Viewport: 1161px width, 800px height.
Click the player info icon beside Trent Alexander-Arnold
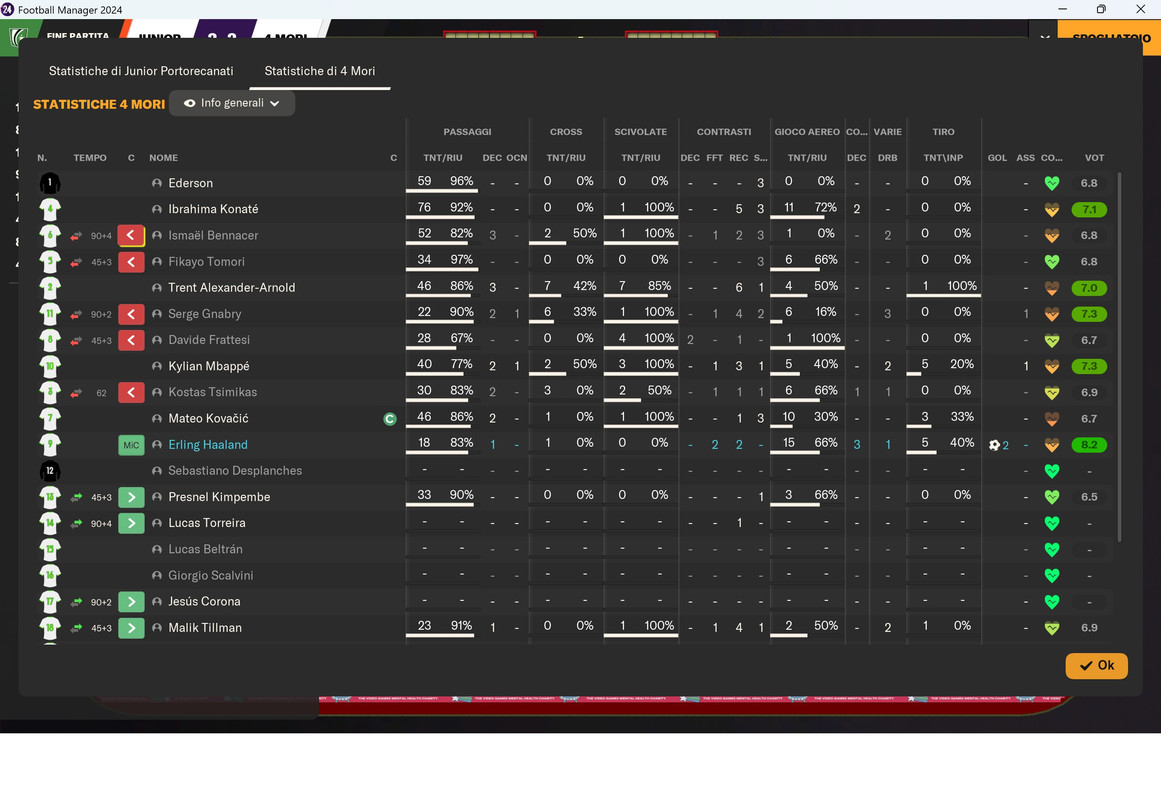[157, 288]
